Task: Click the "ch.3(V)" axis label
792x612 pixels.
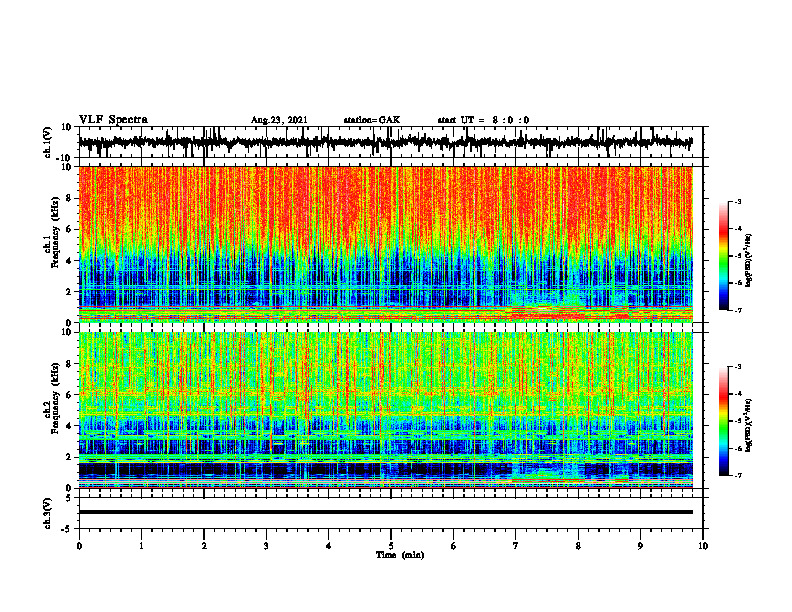Action: (x=48, y=515)
